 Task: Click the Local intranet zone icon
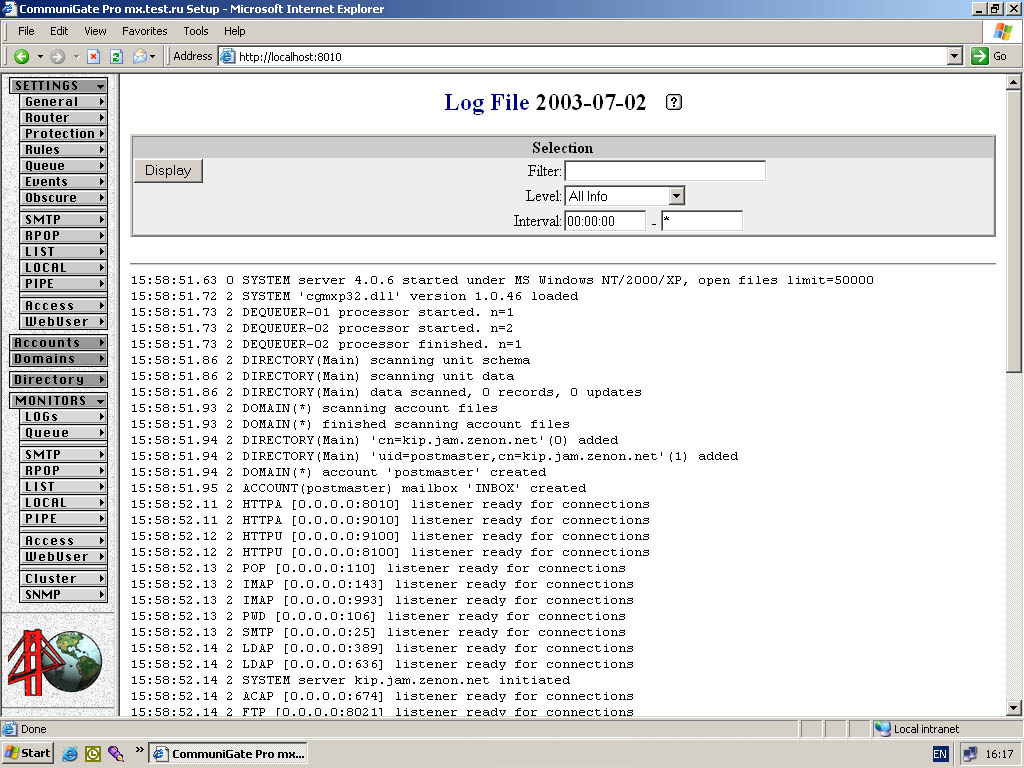(x=882, y=729)
